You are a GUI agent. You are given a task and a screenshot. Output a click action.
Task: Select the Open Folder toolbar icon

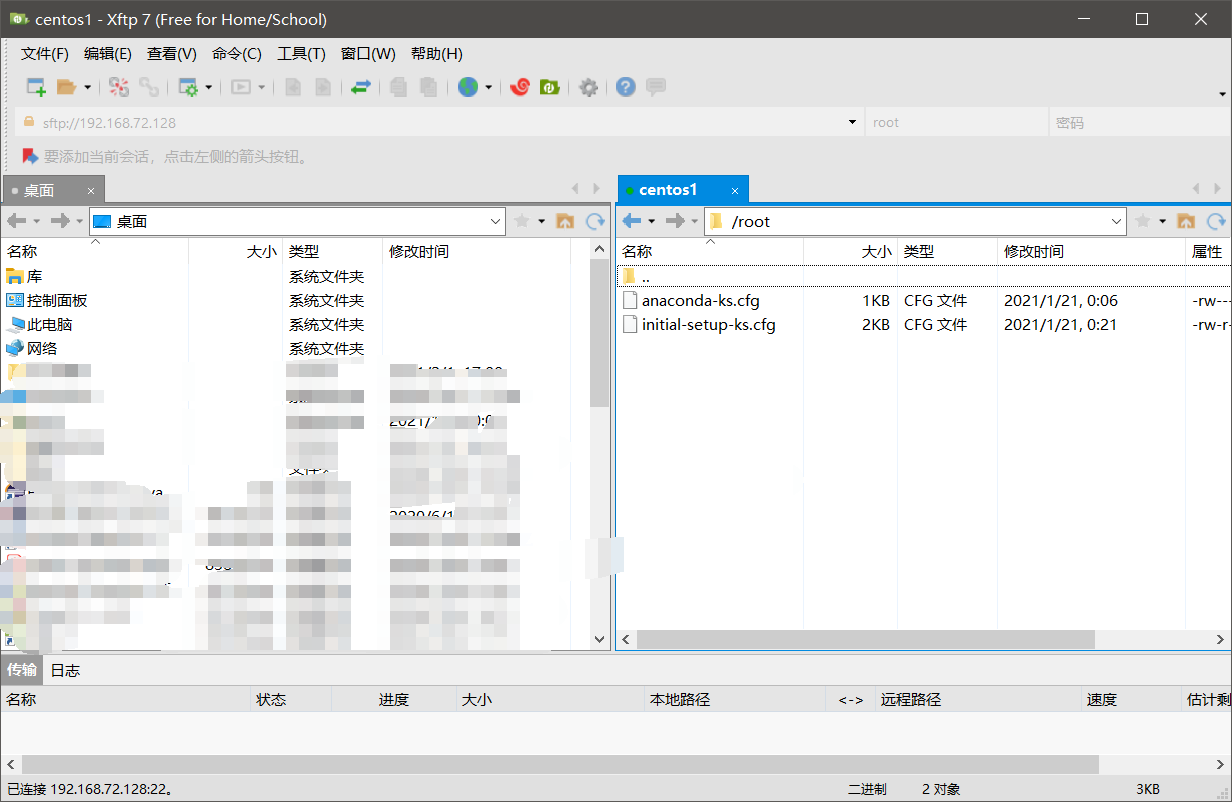(65, 87)
